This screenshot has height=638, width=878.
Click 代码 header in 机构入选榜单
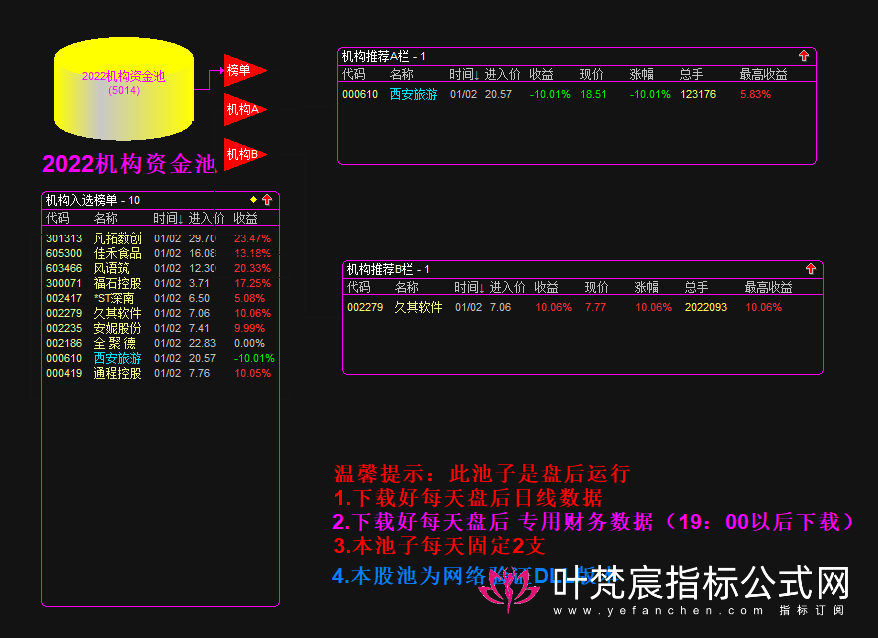pyautogui.click(x=58, y=218)
